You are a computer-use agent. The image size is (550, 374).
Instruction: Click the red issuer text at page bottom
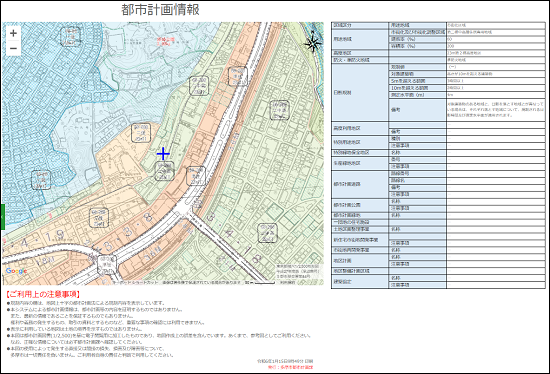pos(291,367)
